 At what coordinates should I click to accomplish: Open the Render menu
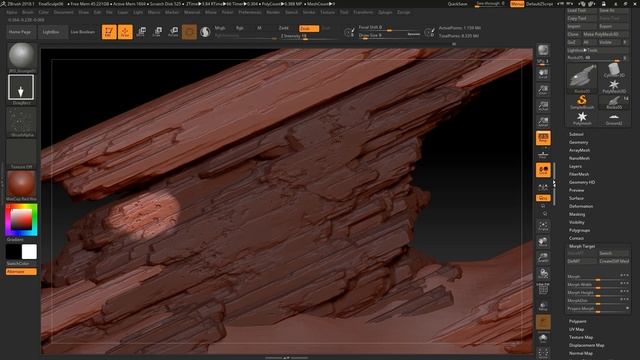click(x=273, y=12)
